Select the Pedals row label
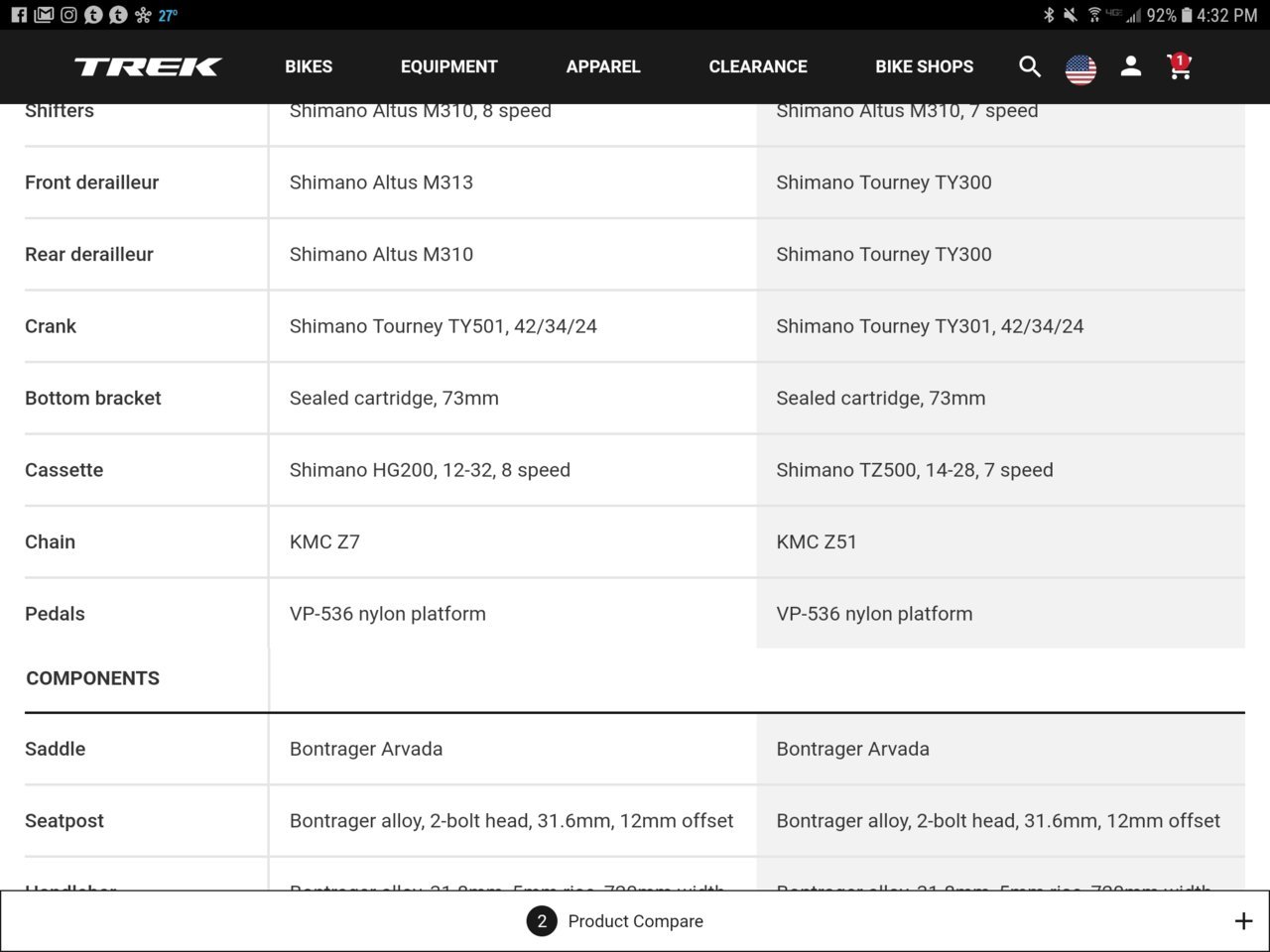Viewport: 1270px width, 952px height. [56, 614]
